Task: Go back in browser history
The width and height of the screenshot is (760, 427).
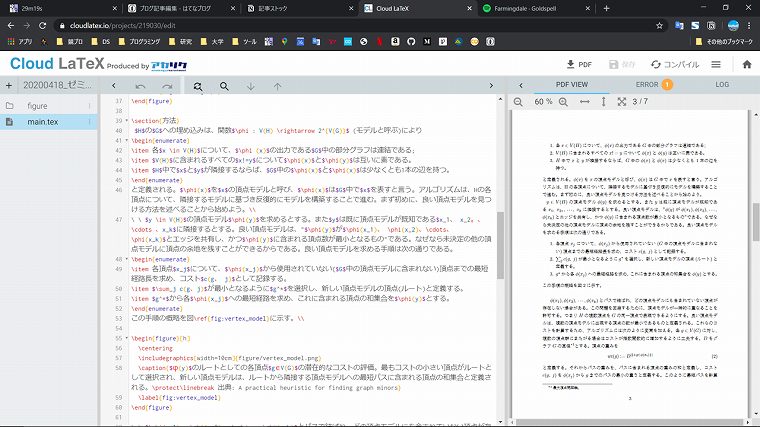Action: (11, 25)
